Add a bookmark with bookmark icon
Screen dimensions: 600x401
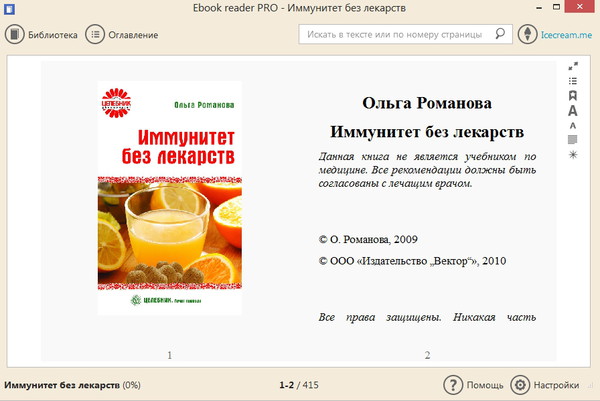point(573,96)
